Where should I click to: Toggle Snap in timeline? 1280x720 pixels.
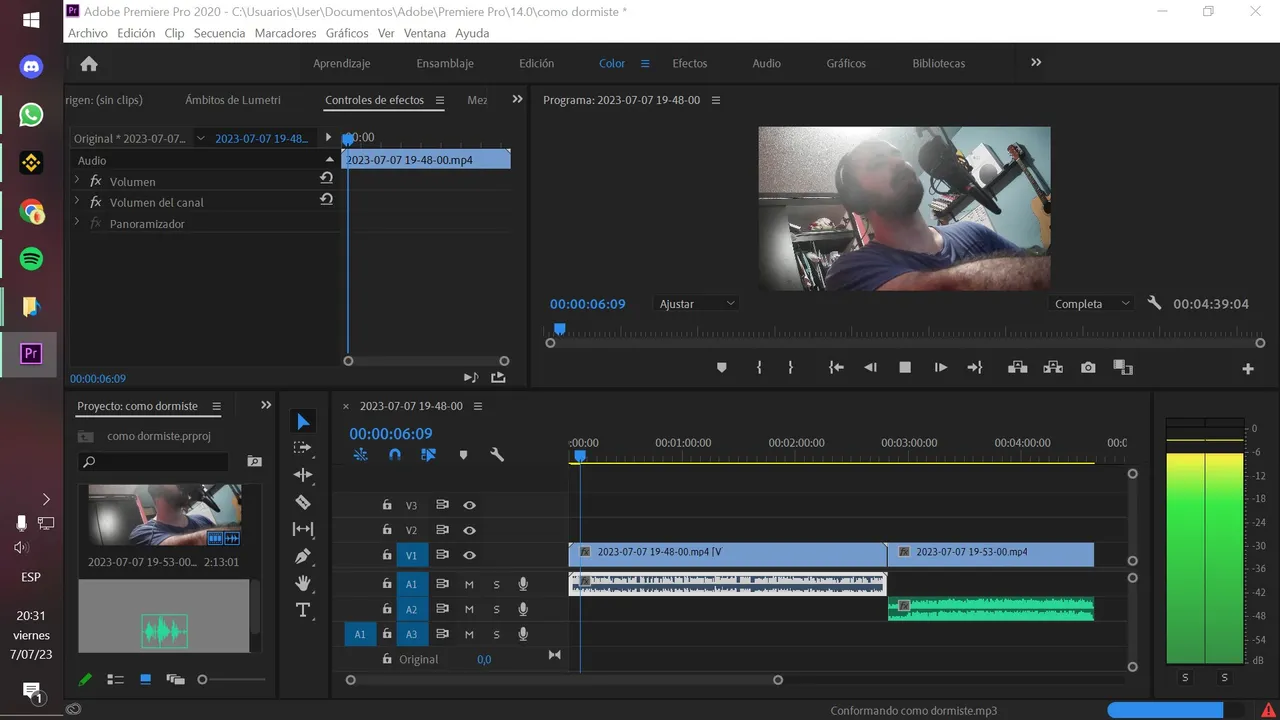395,455
